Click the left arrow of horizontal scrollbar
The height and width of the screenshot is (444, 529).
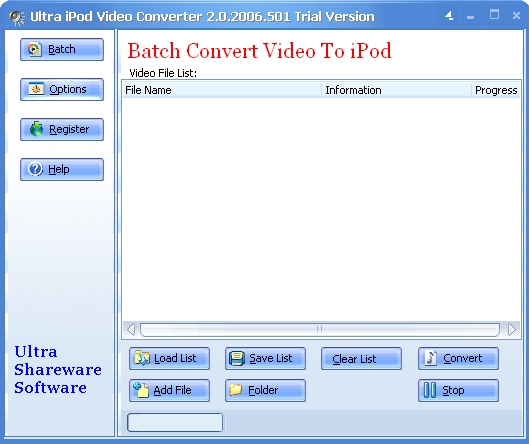tap(131, 330)
